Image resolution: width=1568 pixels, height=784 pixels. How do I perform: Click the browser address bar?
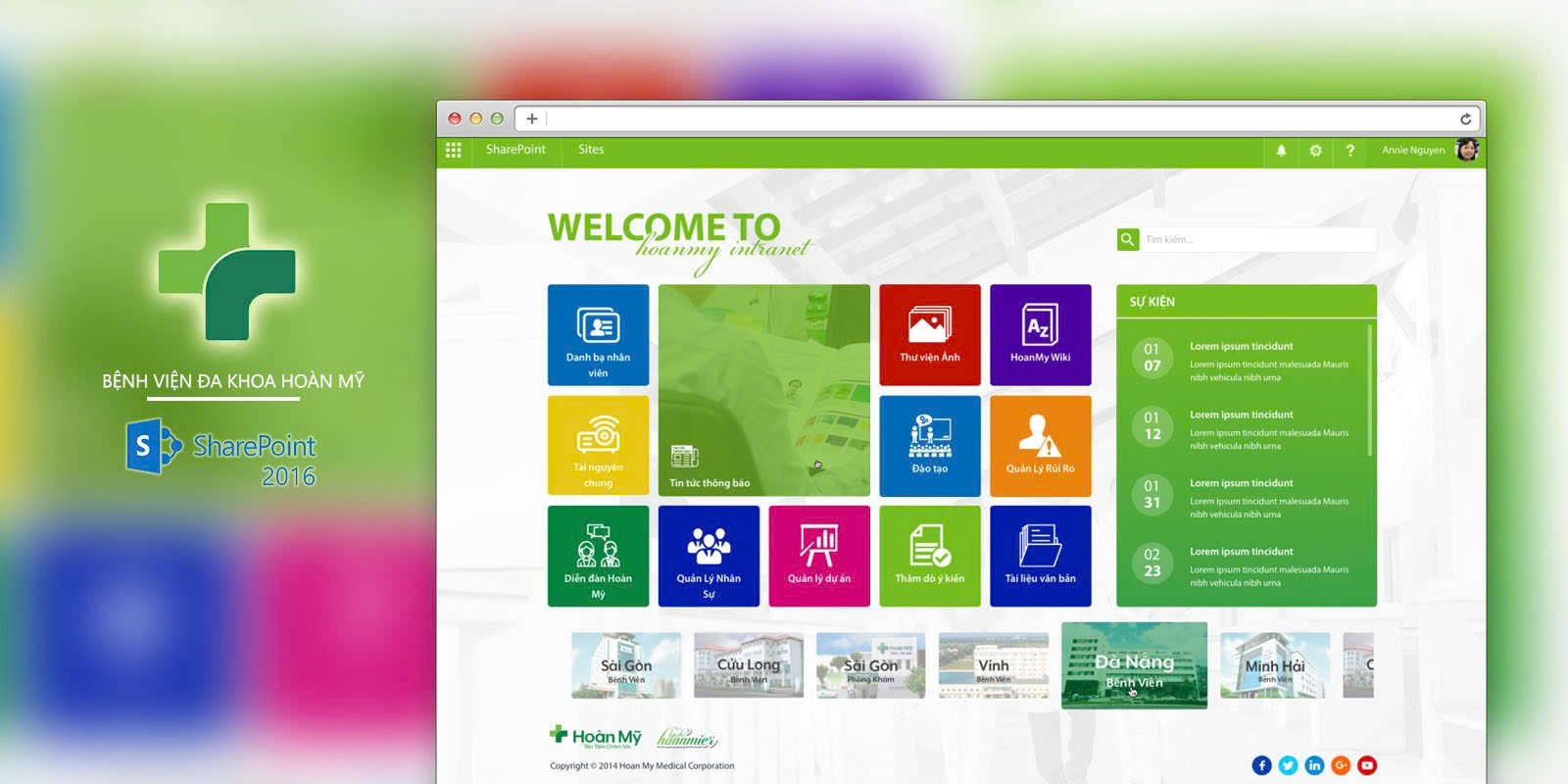pyautogui.click(x=998, y=119)
